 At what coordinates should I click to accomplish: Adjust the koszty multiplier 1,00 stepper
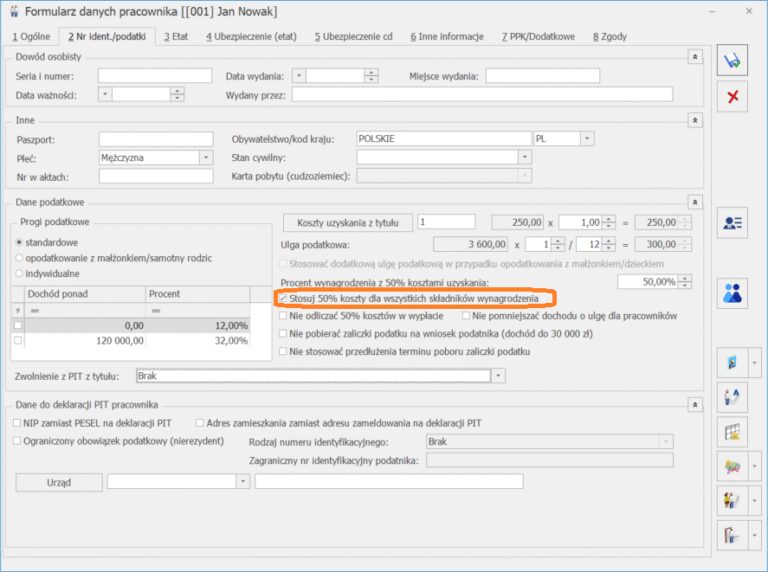[x=608, y=222]
